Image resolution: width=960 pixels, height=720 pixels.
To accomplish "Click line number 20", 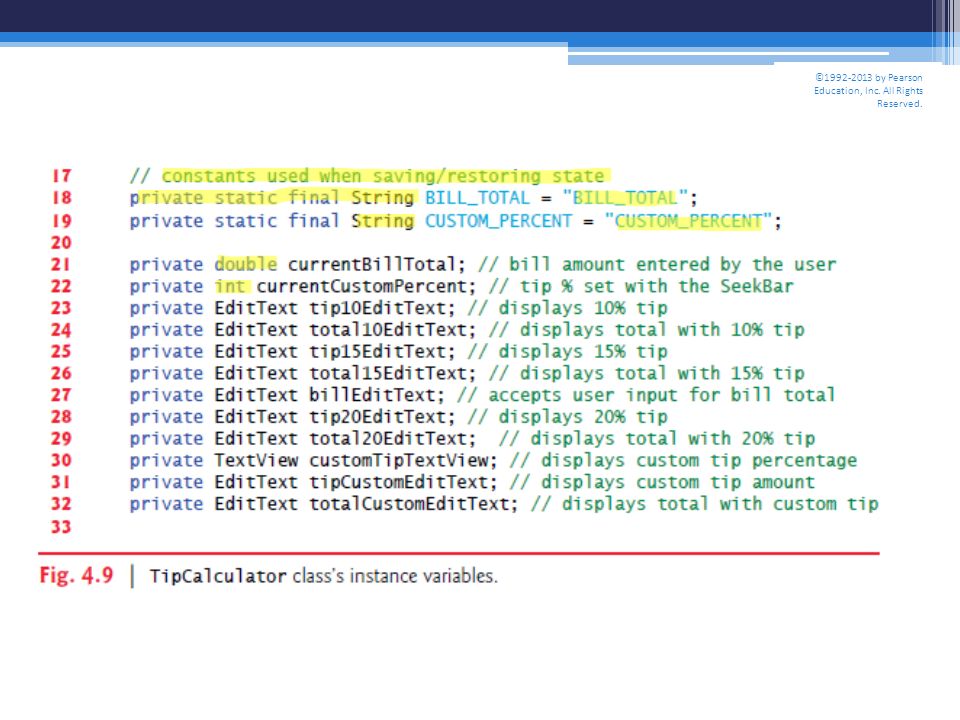I will [x=61, y=242].
